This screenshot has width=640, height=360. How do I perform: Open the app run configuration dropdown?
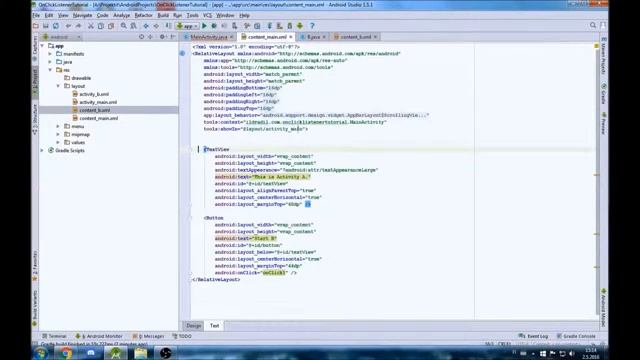click(x=187, y=26)
